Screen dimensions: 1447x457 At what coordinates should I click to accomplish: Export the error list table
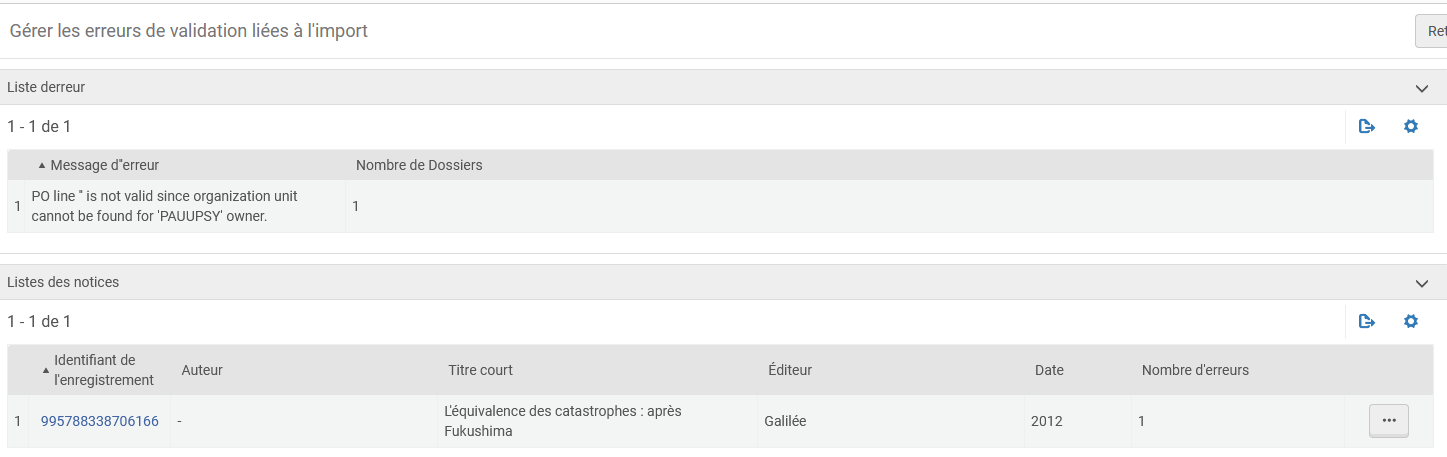click(x=1367, y=127)
